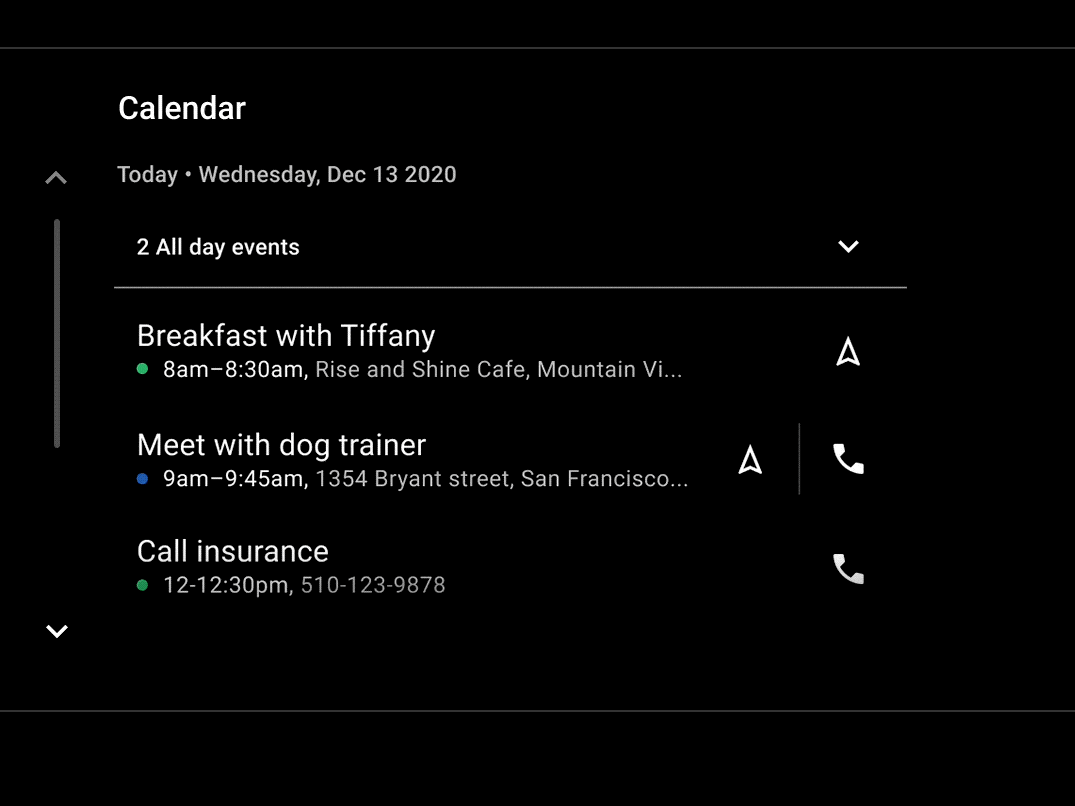Open the Breakfast with Tiffany event
This screenshot has width=1075, height=806.
(x=286, y=336)
